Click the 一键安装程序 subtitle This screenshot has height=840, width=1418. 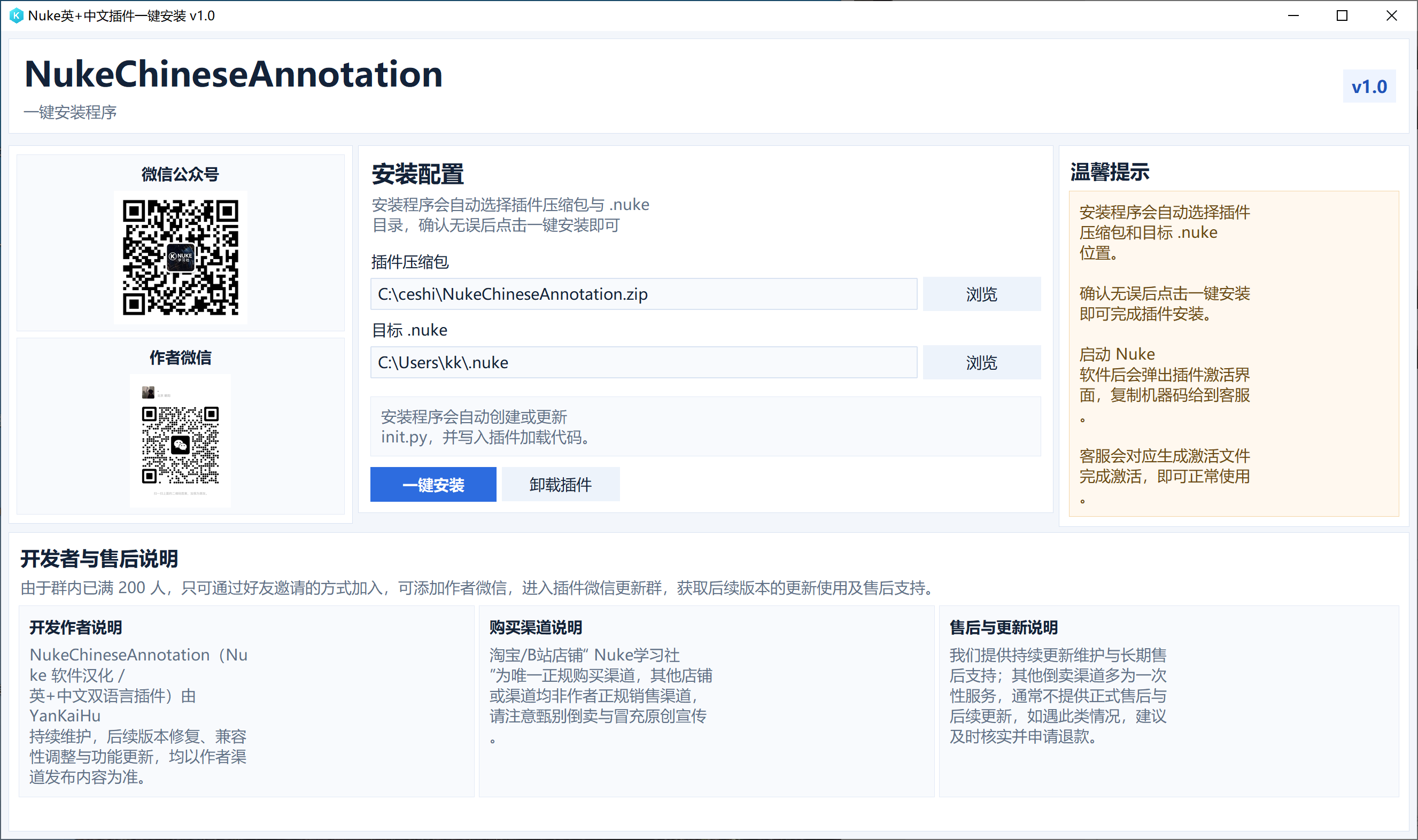tap(70, 112)
